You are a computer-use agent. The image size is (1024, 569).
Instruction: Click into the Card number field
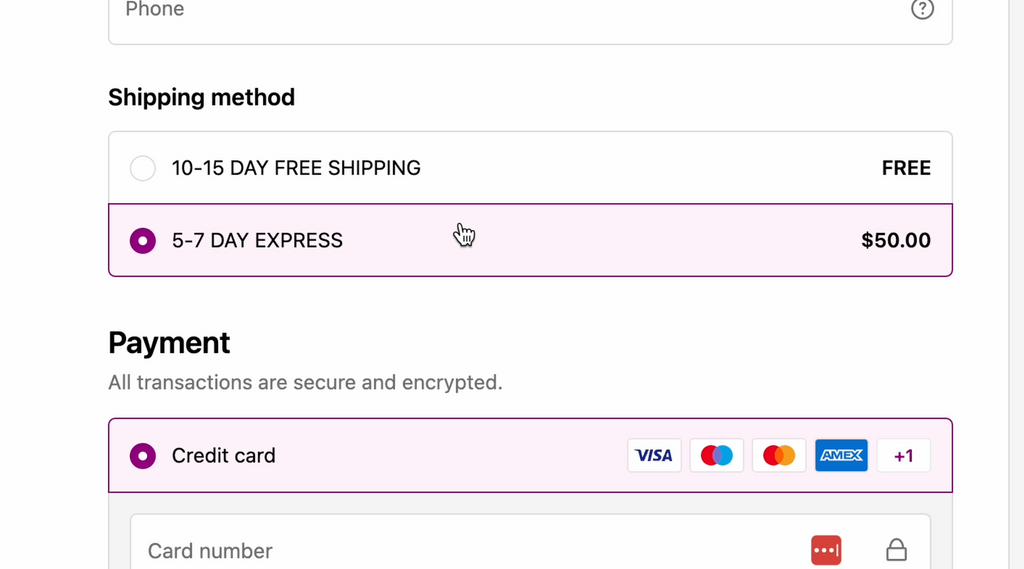[450, 550]
